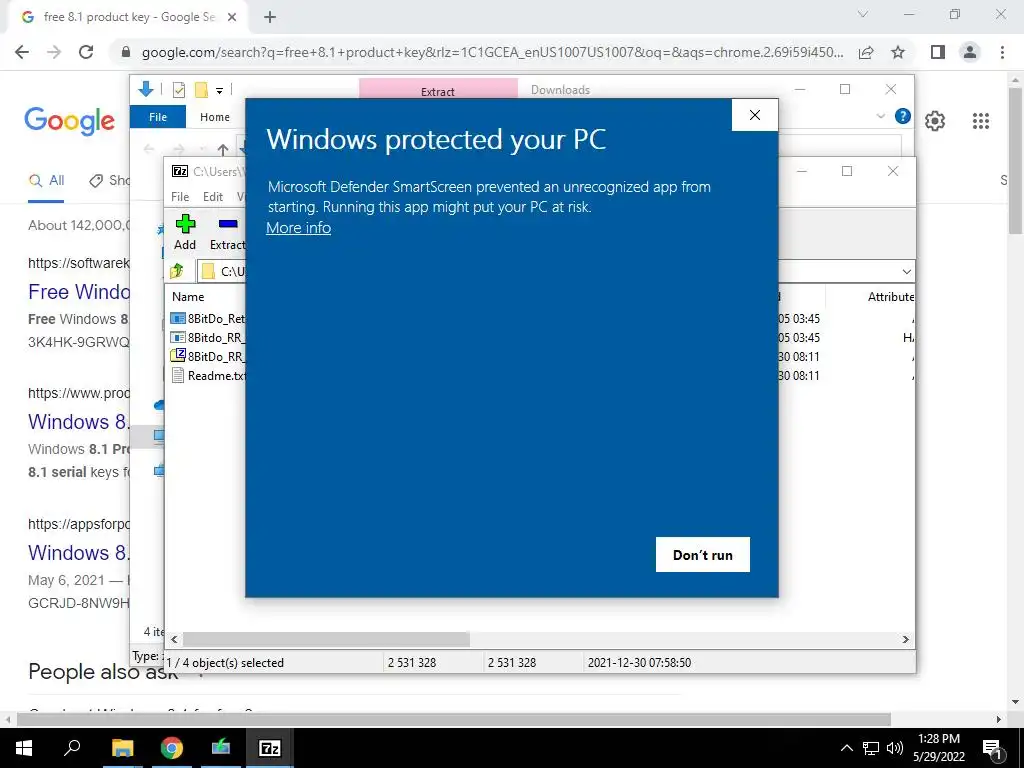Open the File tab in File Explorer
Viewport: 1024px width, 768px height.
(158, 117)
